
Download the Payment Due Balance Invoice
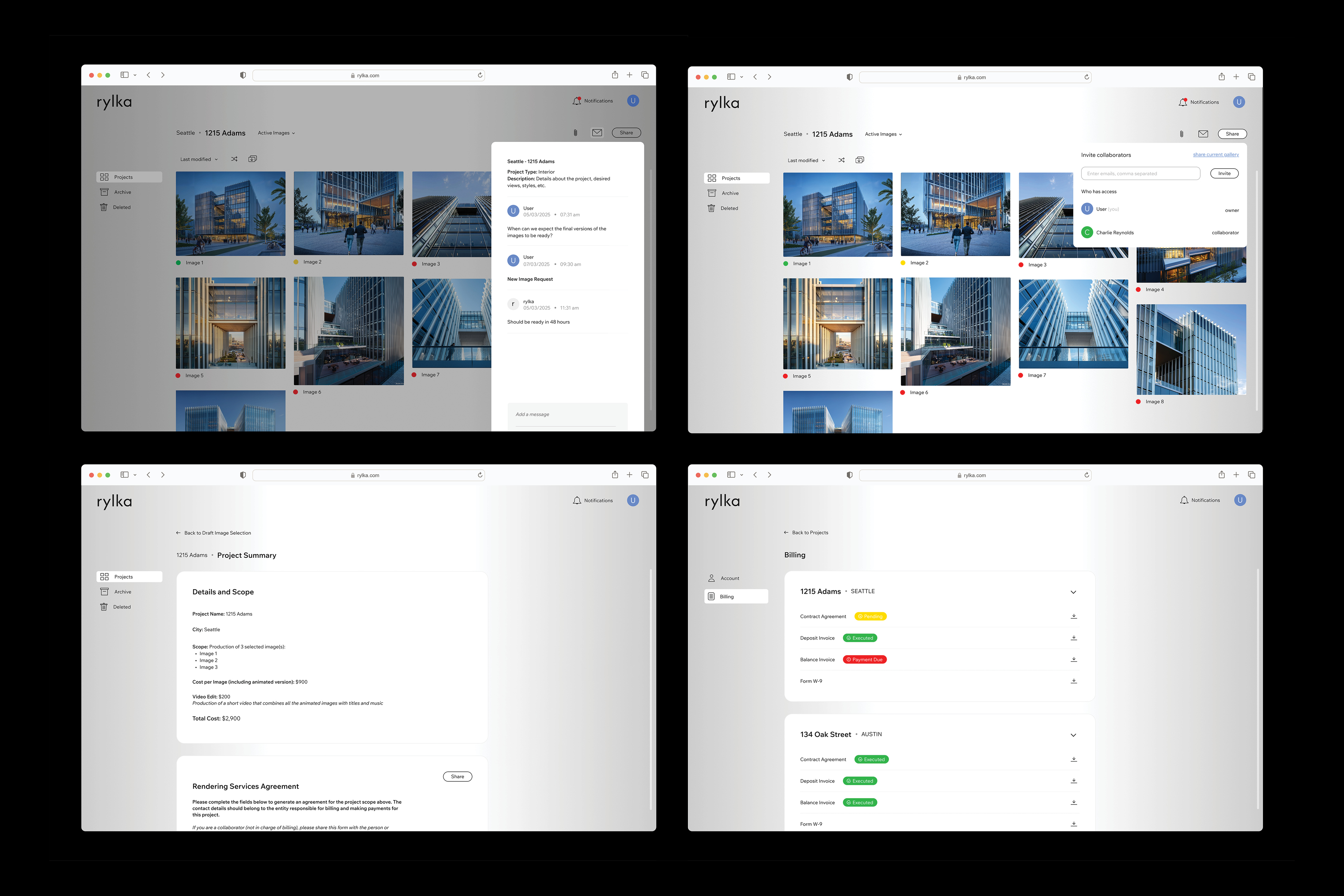coord(1074,659)
